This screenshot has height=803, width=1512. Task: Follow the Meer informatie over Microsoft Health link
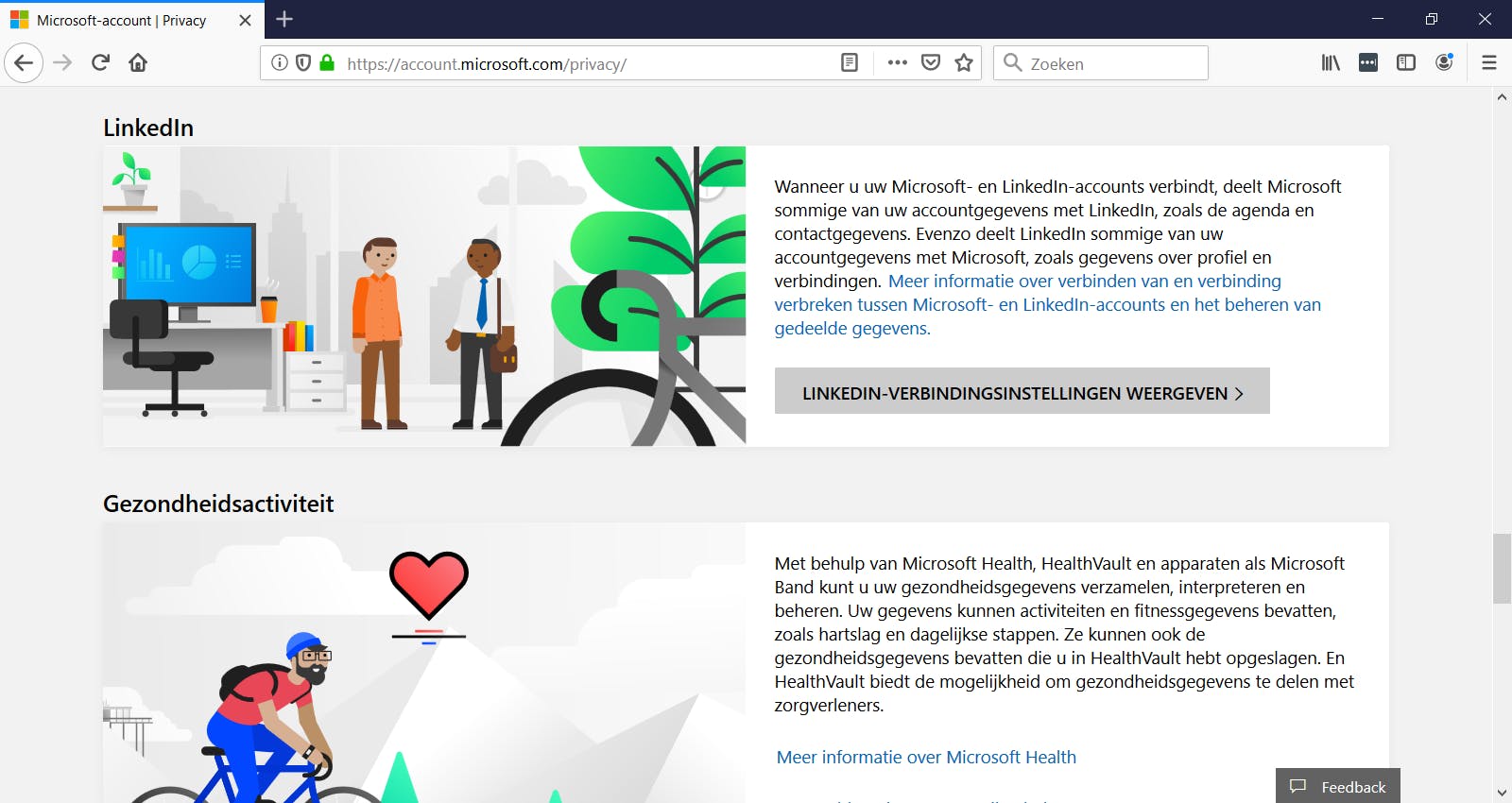[x=926, y=758]
